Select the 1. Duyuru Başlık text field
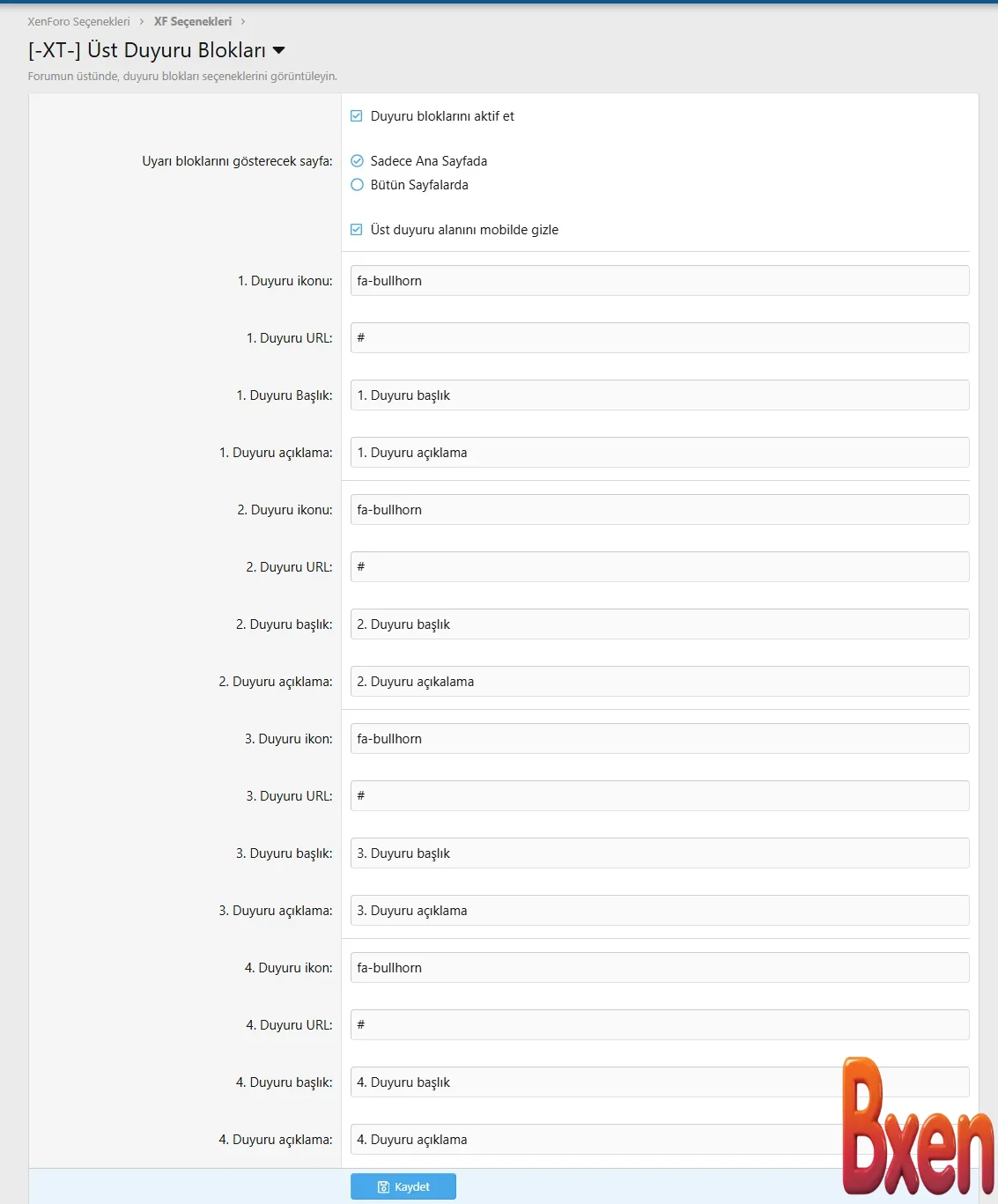Screen dimensions: 998x1204 click(659, 395)
